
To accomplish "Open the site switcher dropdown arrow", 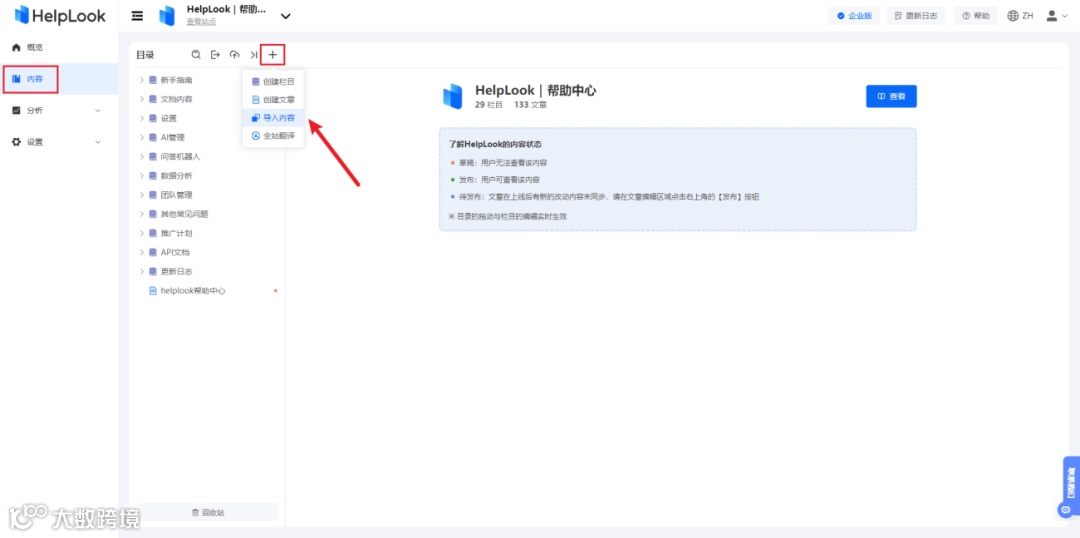I will [286, 16].
